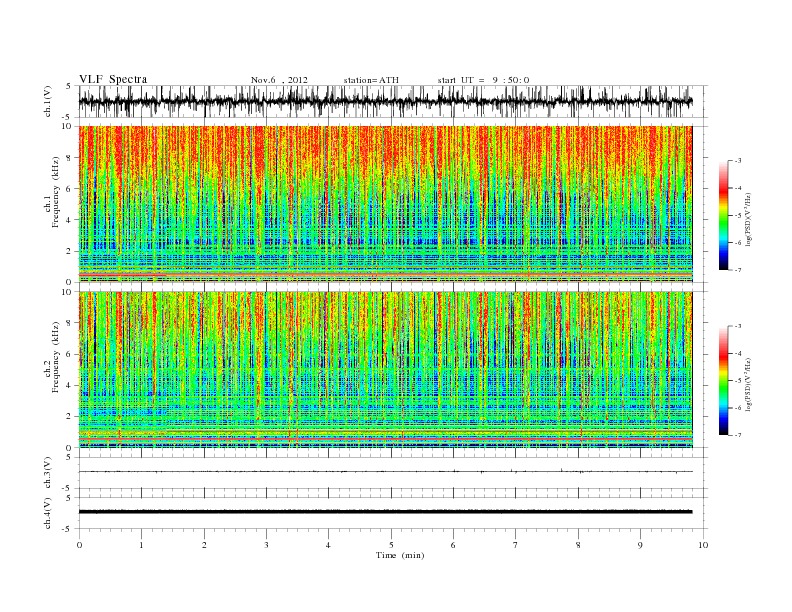Click the time axis tick label "5"
Screen dimensions: 792x612
pos(391,545)
